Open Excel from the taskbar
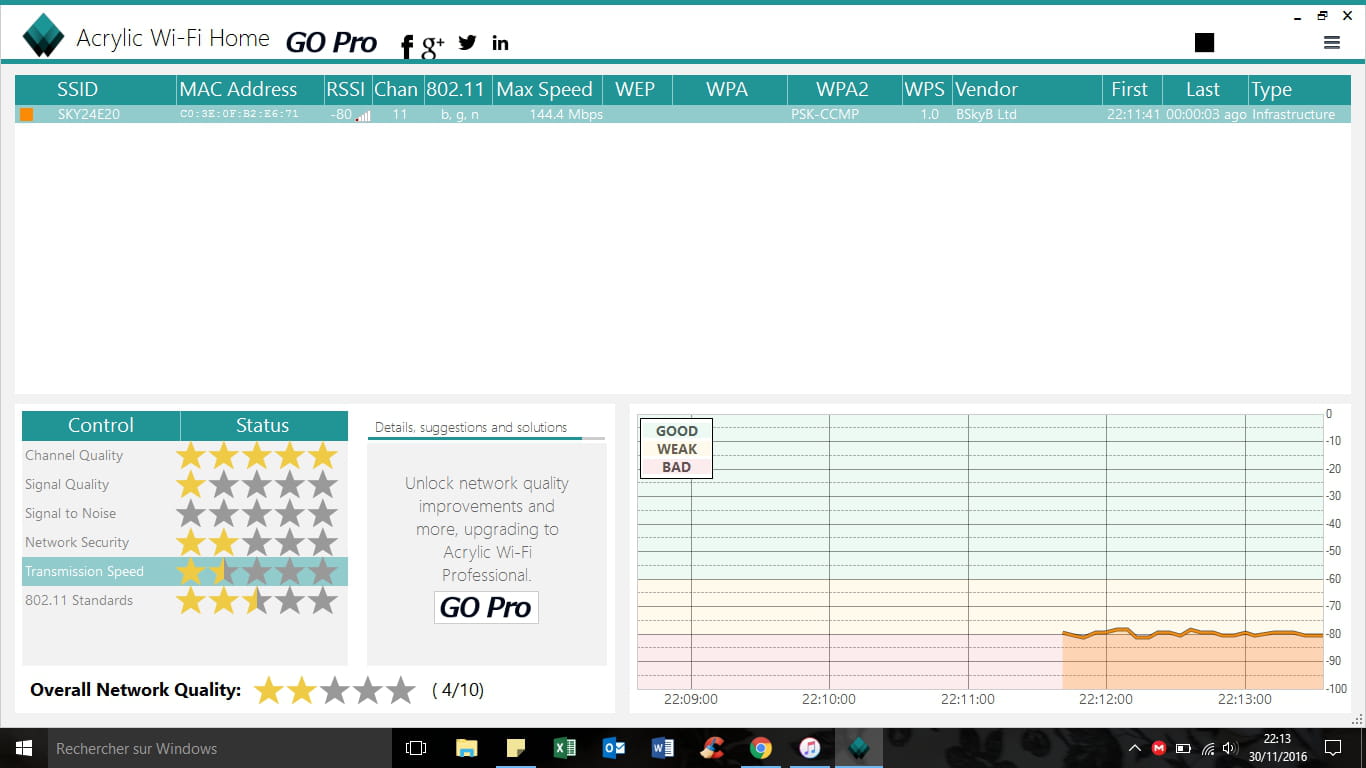Viewport: 1366px width, 768px height. tap(565, 748)
